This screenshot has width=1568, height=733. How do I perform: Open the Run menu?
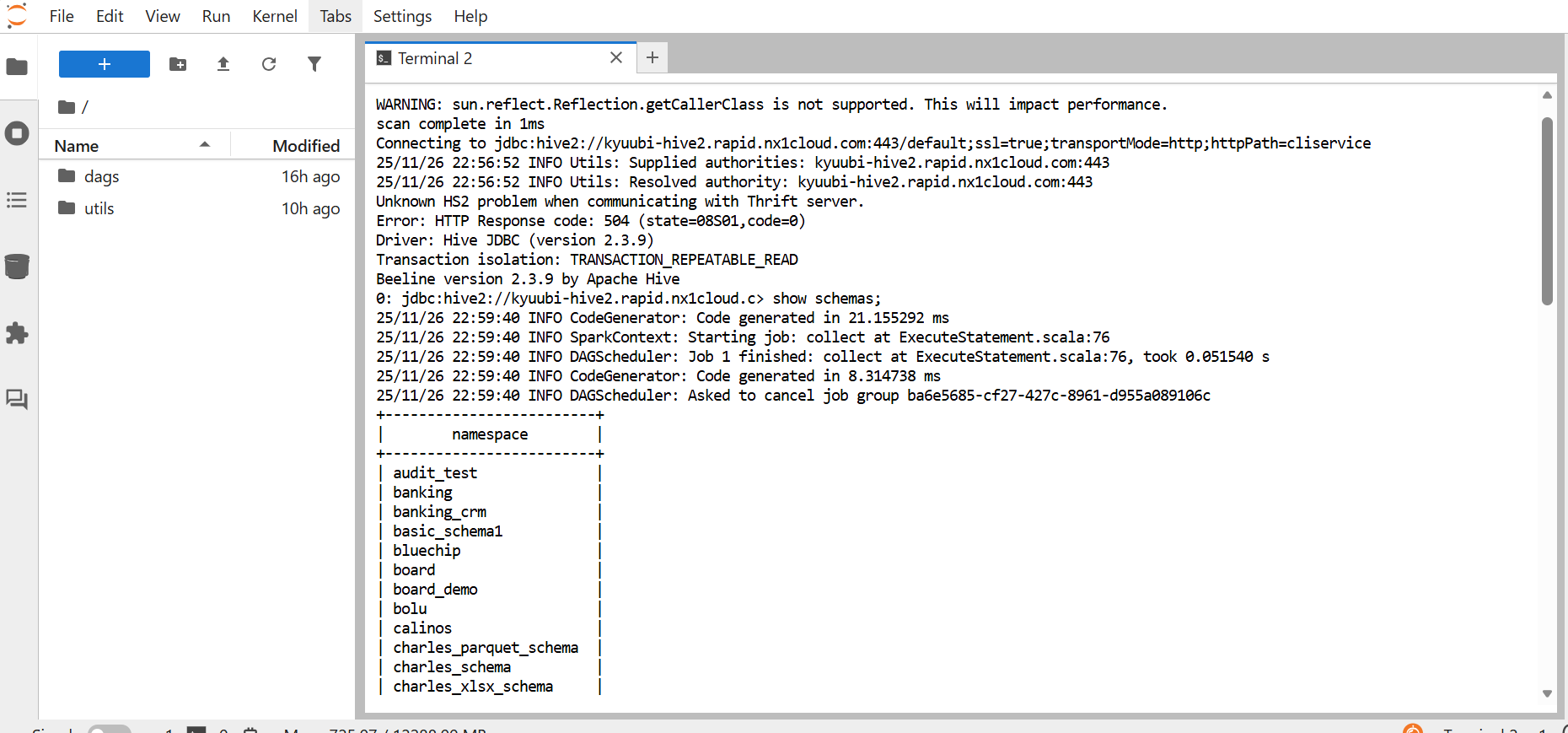(x=217, y=16)
